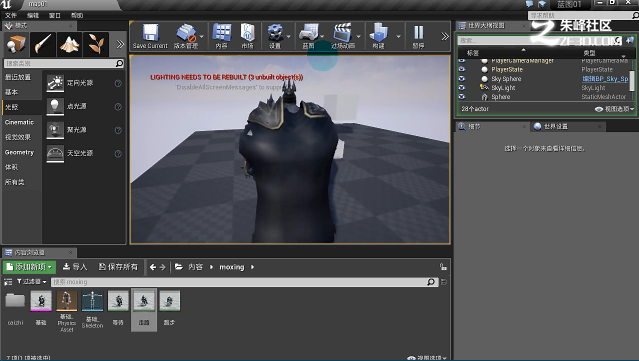The width and height of the screenshot is (639, 361).
Task: Open the 市场 marketplace toolbar icon
Action: [247, 36]
